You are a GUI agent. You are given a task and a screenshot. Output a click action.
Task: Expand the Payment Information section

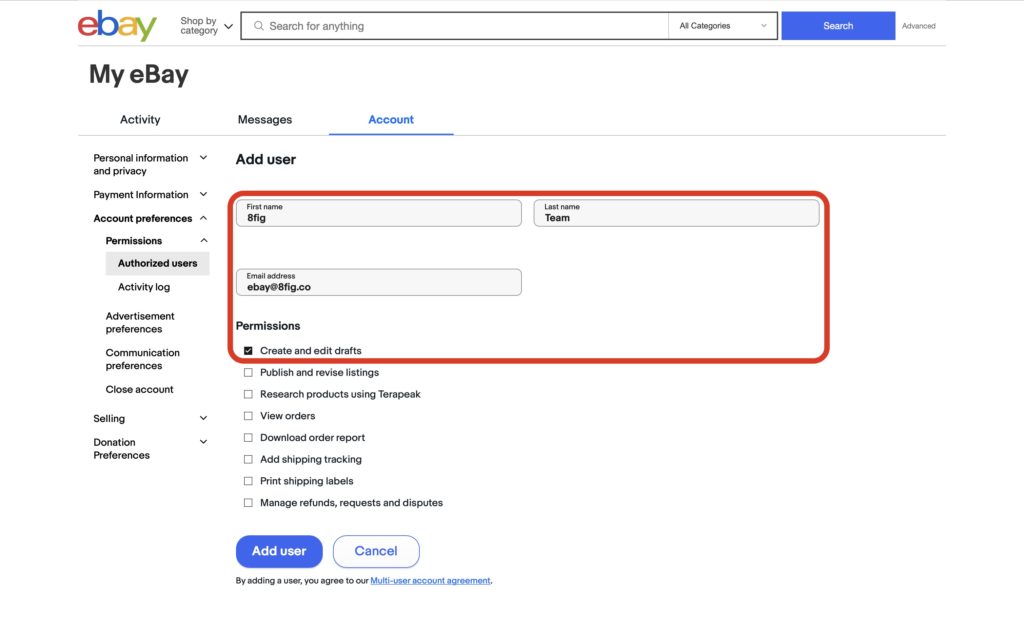(150, 195)
